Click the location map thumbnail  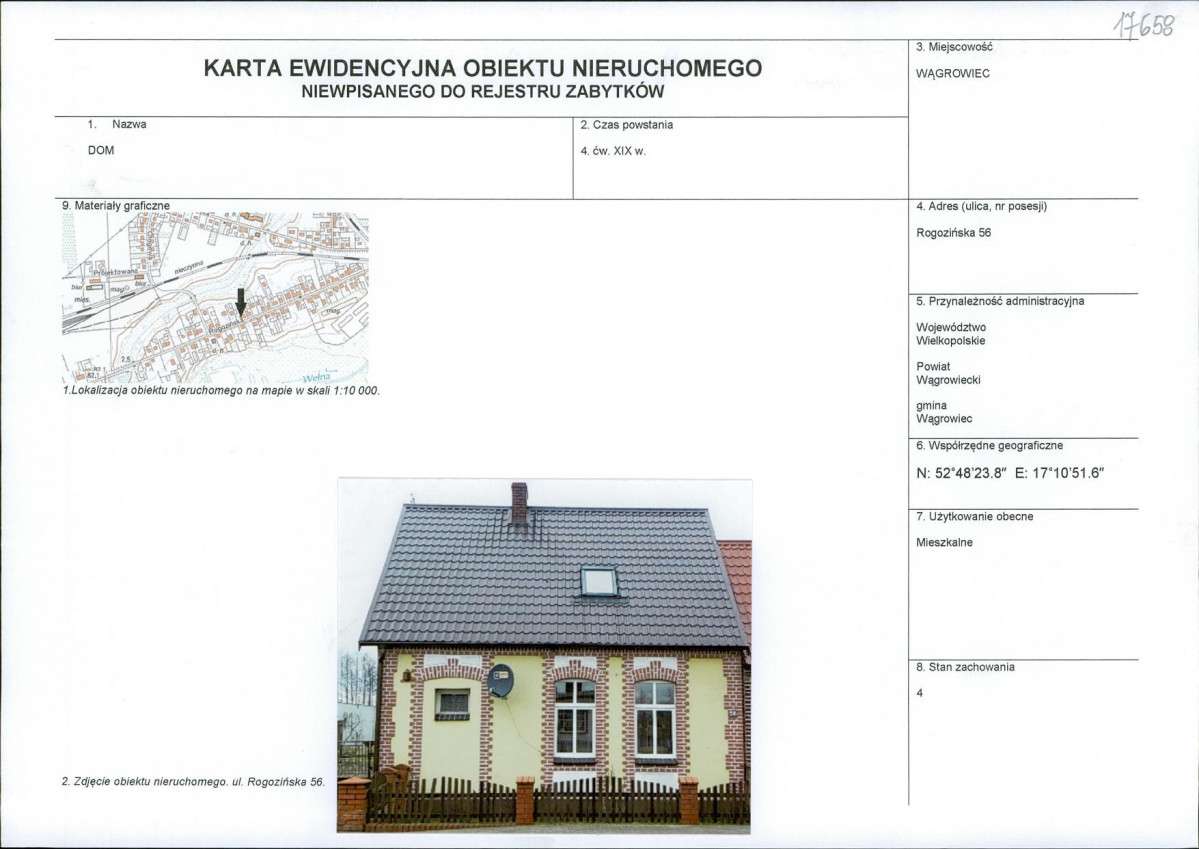215,297
